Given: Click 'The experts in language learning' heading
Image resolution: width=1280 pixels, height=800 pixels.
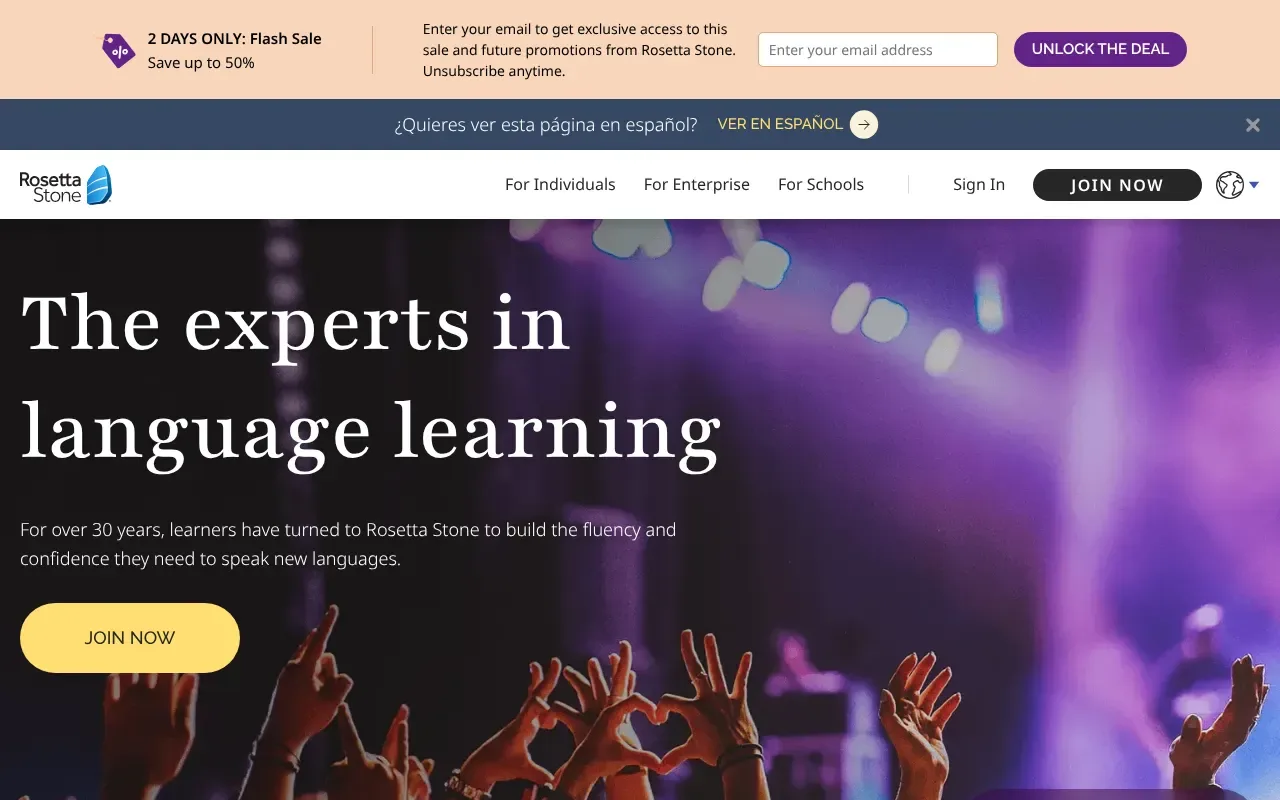Looking at the screenshot, I should [370, 377].
